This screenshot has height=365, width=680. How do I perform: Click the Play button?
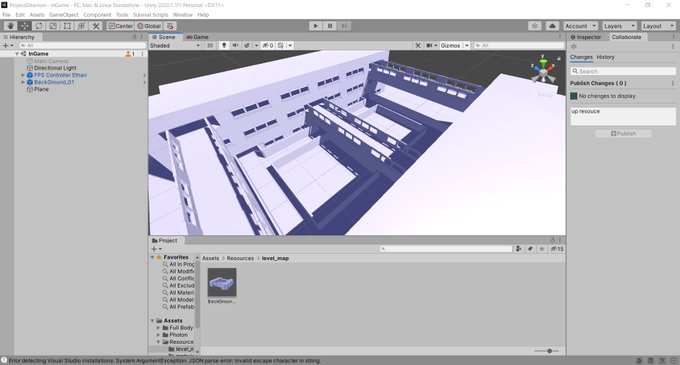coord(316,26)
